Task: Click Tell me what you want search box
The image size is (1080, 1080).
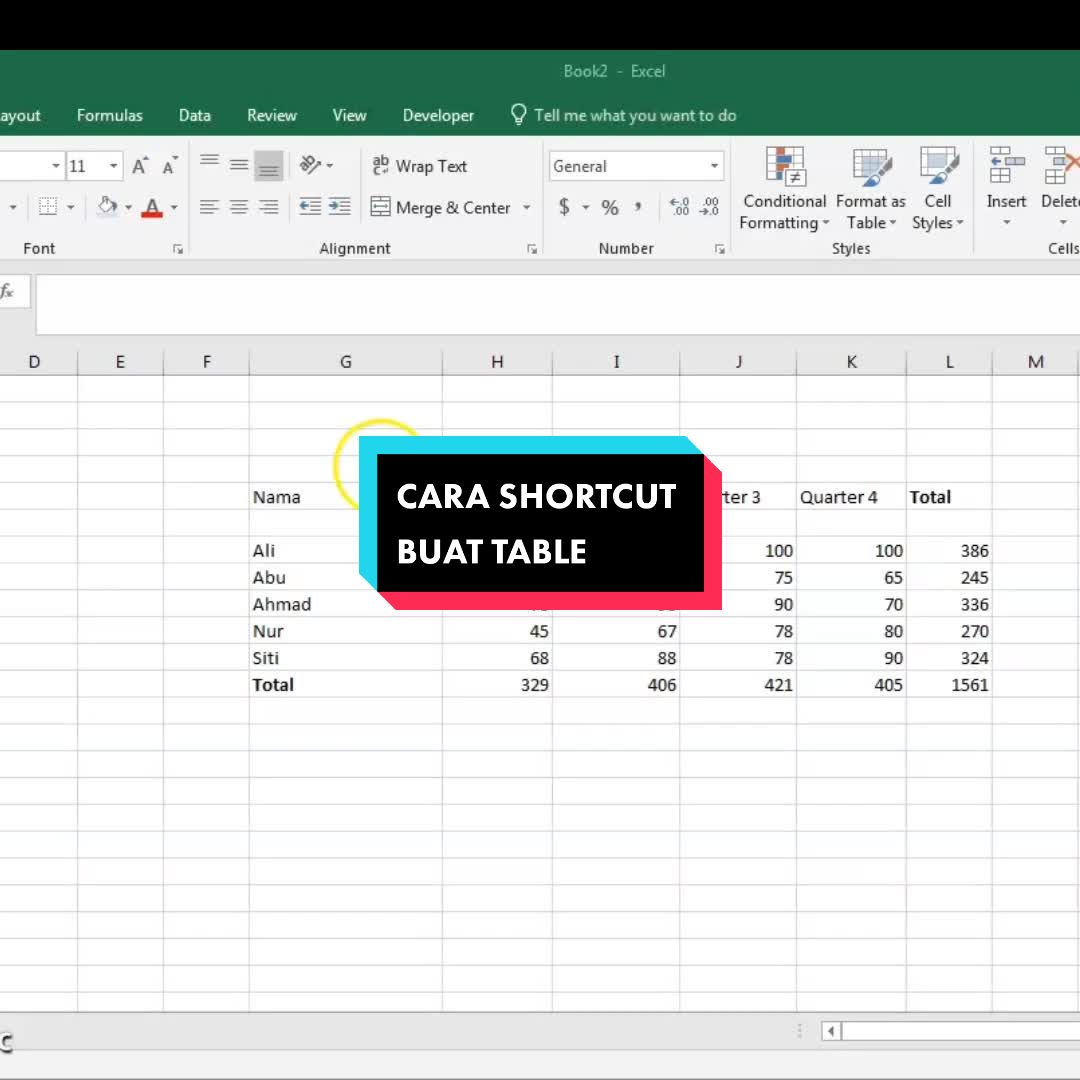Action: tap(624, 115)
